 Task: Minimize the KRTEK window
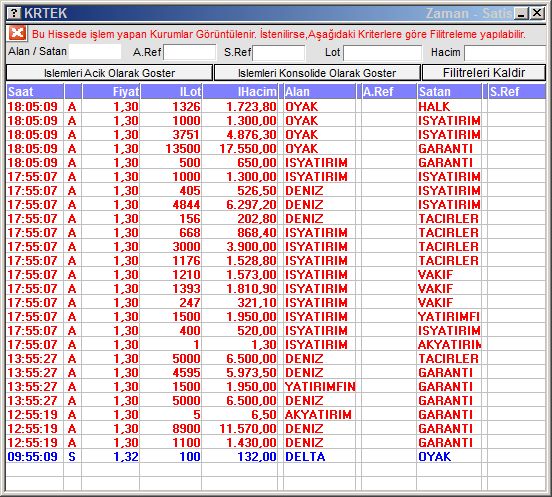[x=521, y=13]
